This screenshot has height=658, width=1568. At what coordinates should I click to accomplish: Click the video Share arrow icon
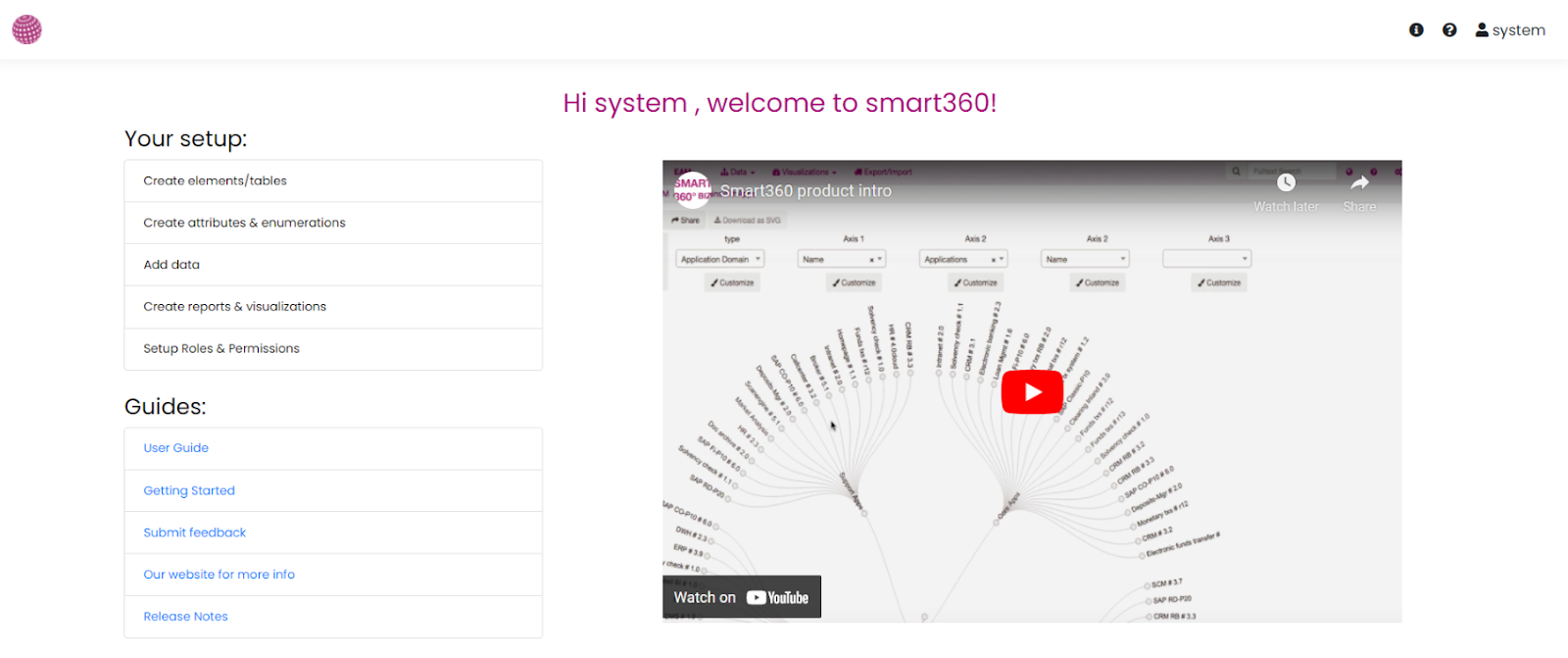(x=1359, y=182)
